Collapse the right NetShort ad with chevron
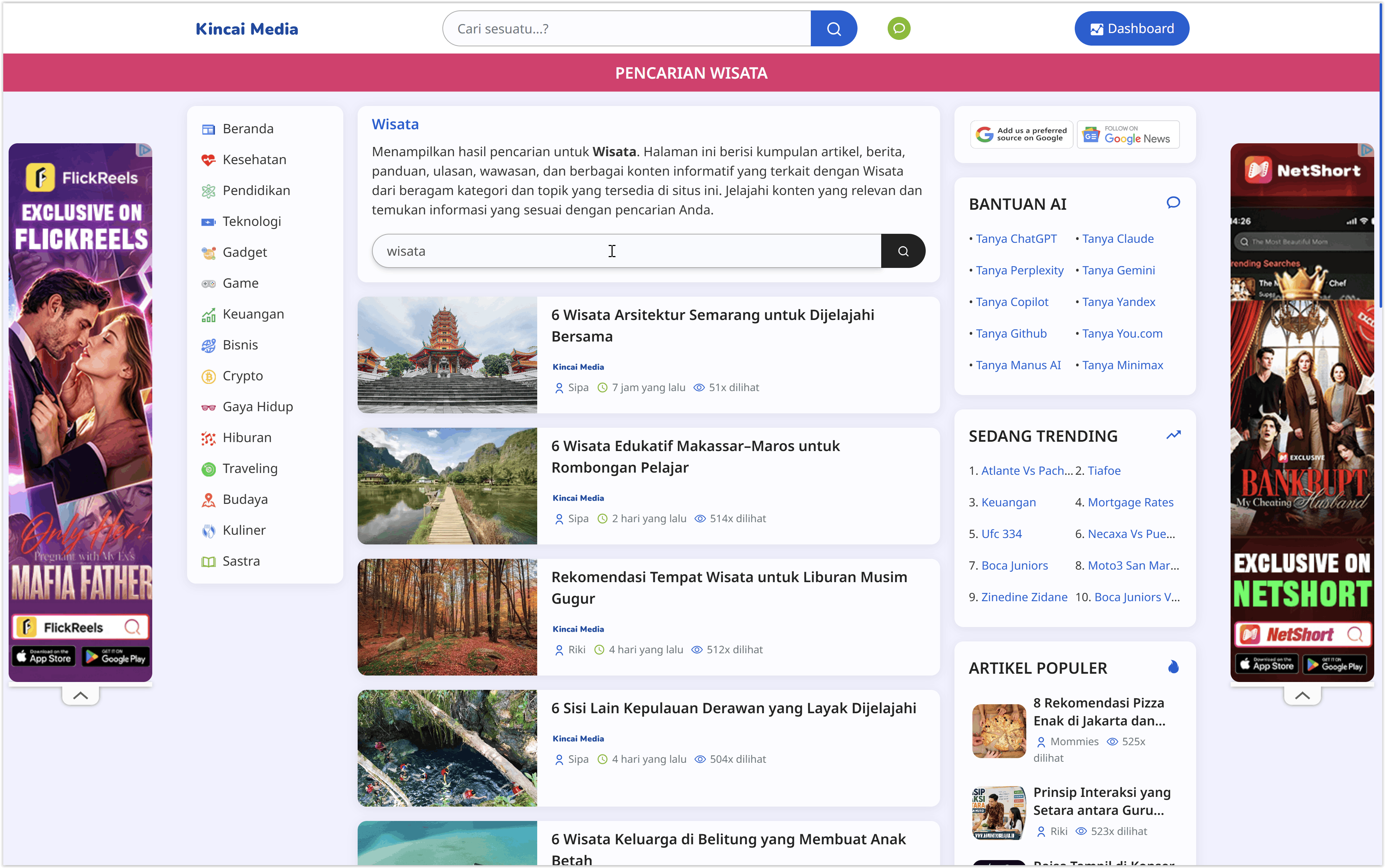Viewport: 1385px width, 868px height. (1302, 696)
